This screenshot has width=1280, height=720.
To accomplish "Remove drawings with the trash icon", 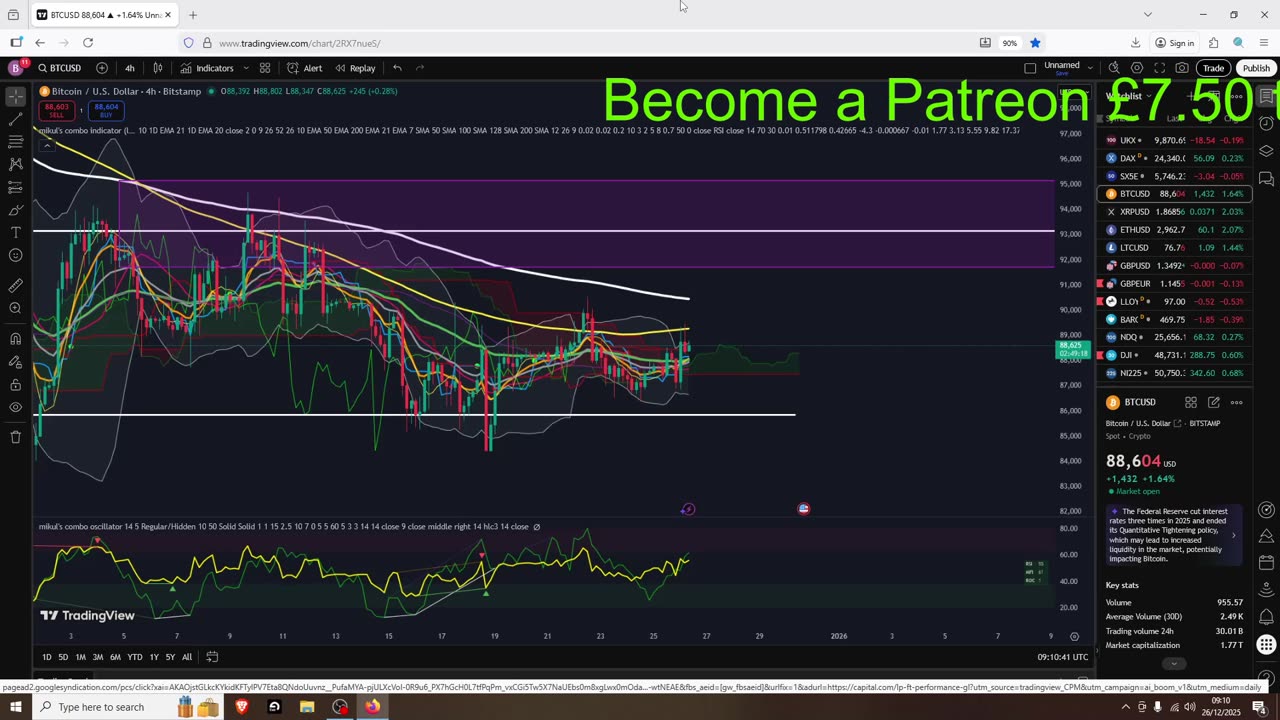I will click(x=15, y=437).
